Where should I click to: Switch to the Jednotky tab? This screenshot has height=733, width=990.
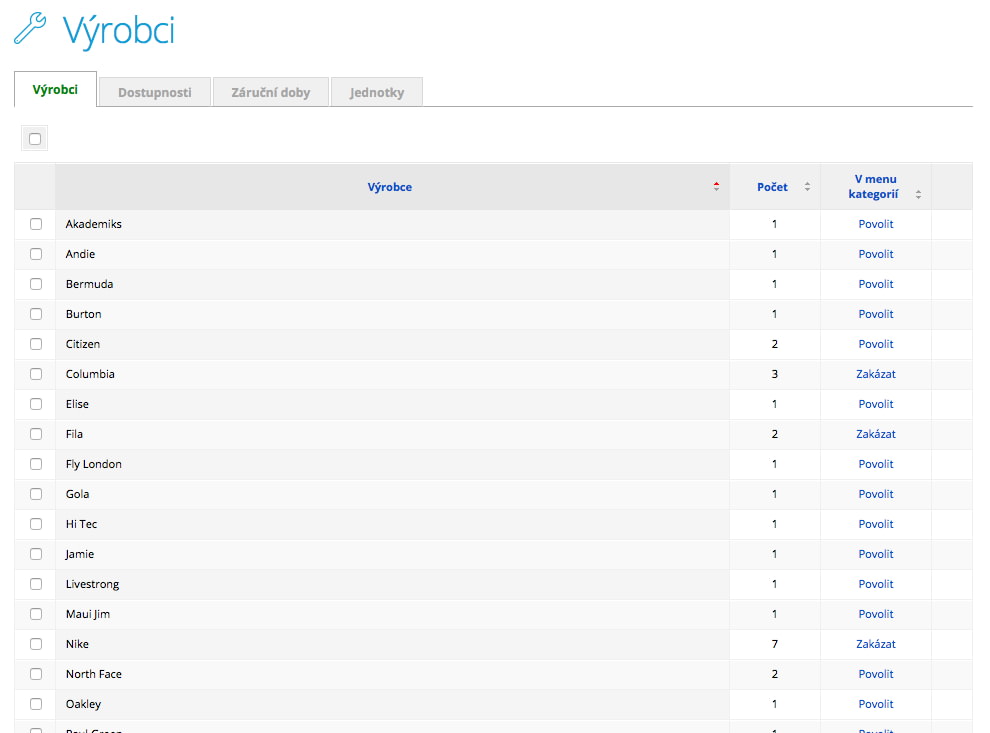click(x=377, y=92)
